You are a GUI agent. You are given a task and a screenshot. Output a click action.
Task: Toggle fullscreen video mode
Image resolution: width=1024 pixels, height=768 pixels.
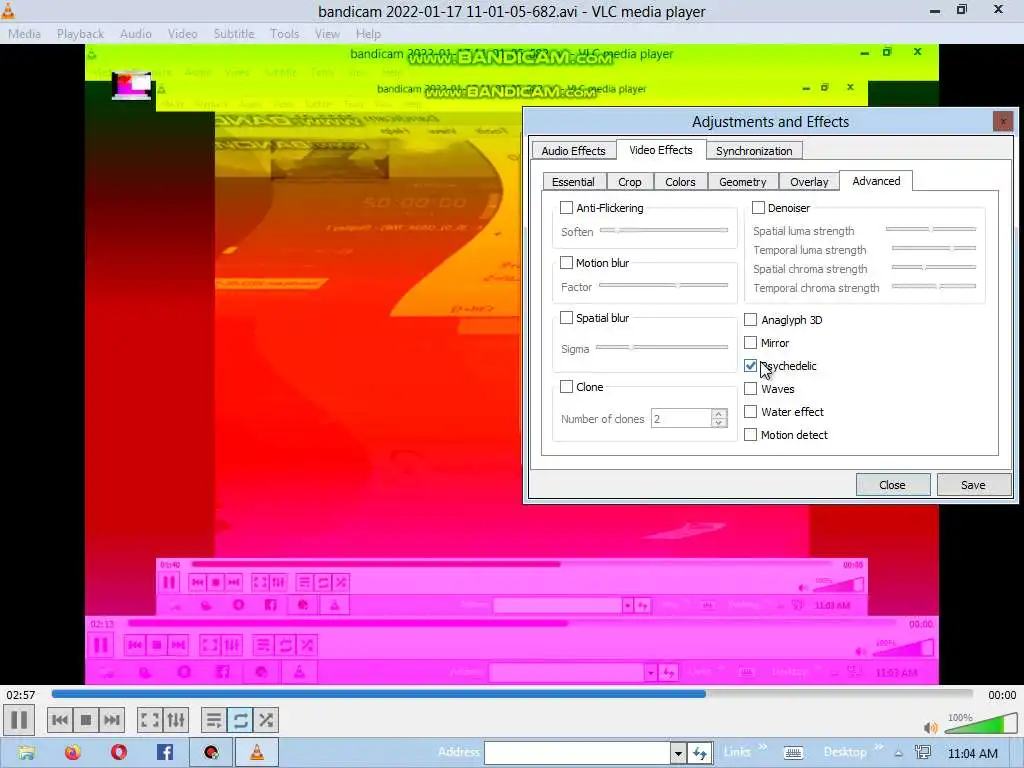click(x=150, y=720)
